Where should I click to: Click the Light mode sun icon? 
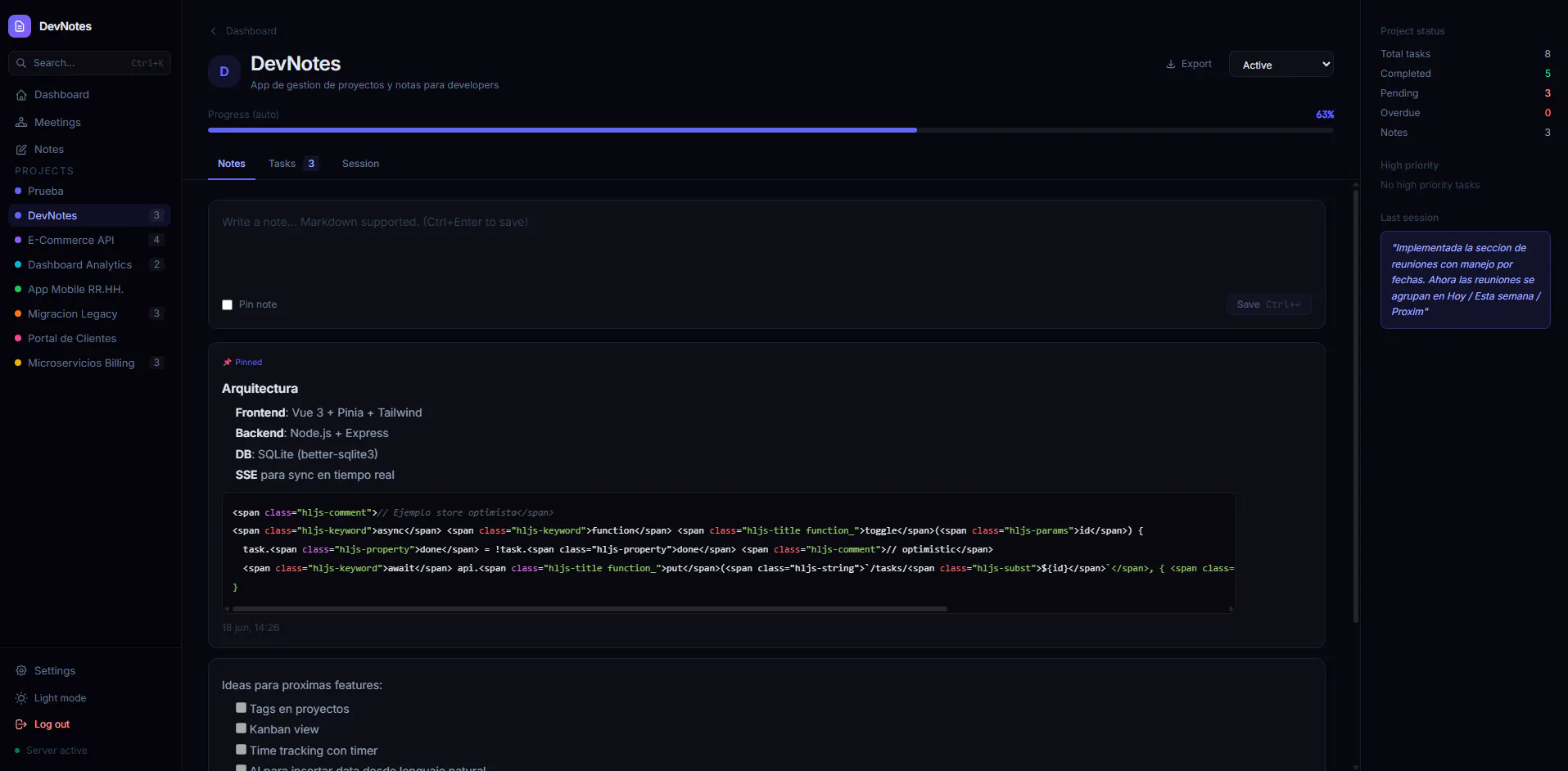coord(21,698)
